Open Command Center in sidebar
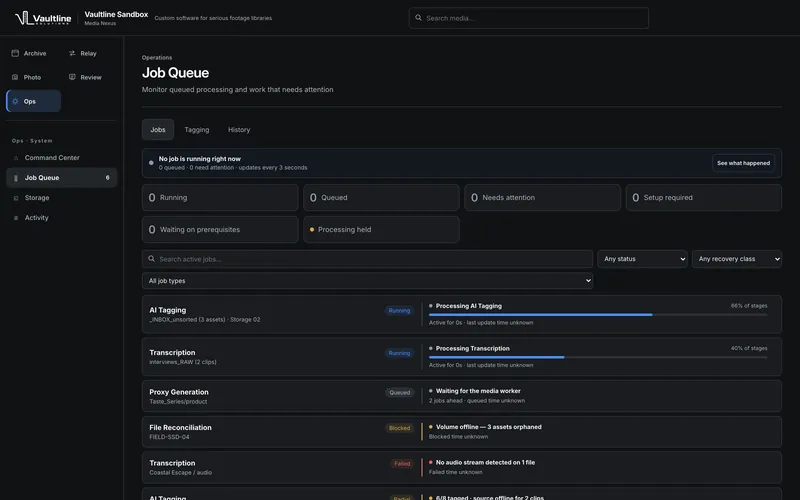This screenshot has height=500, width=800. tap(62, 158)
